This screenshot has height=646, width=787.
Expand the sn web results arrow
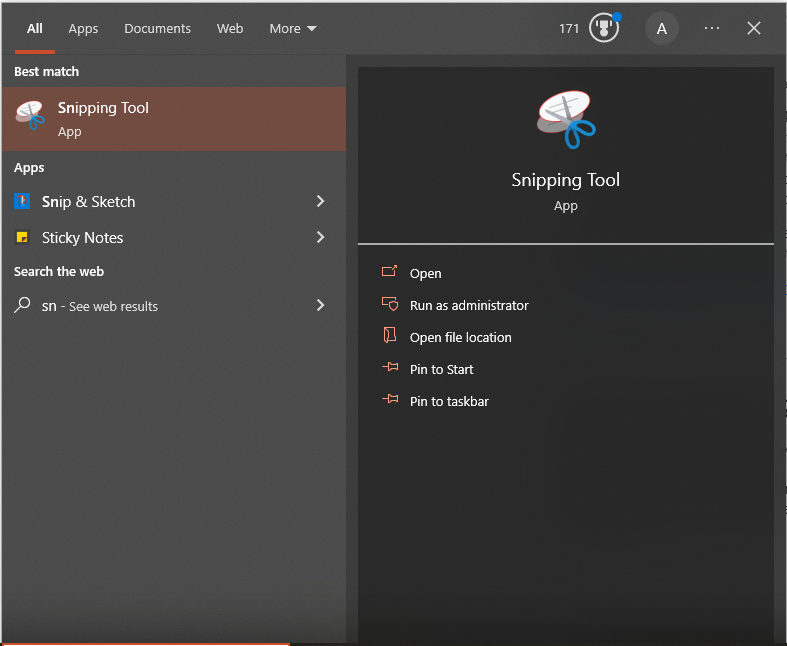coord(320,305)
